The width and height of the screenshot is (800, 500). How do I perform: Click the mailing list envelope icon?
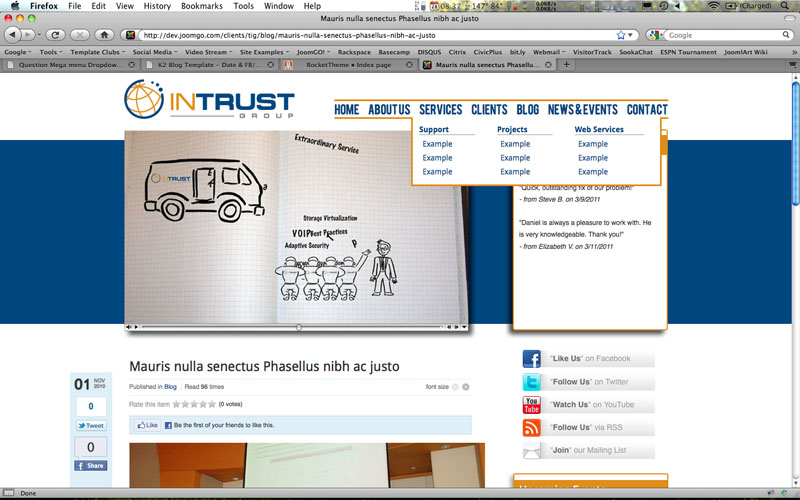coord(532,451)
